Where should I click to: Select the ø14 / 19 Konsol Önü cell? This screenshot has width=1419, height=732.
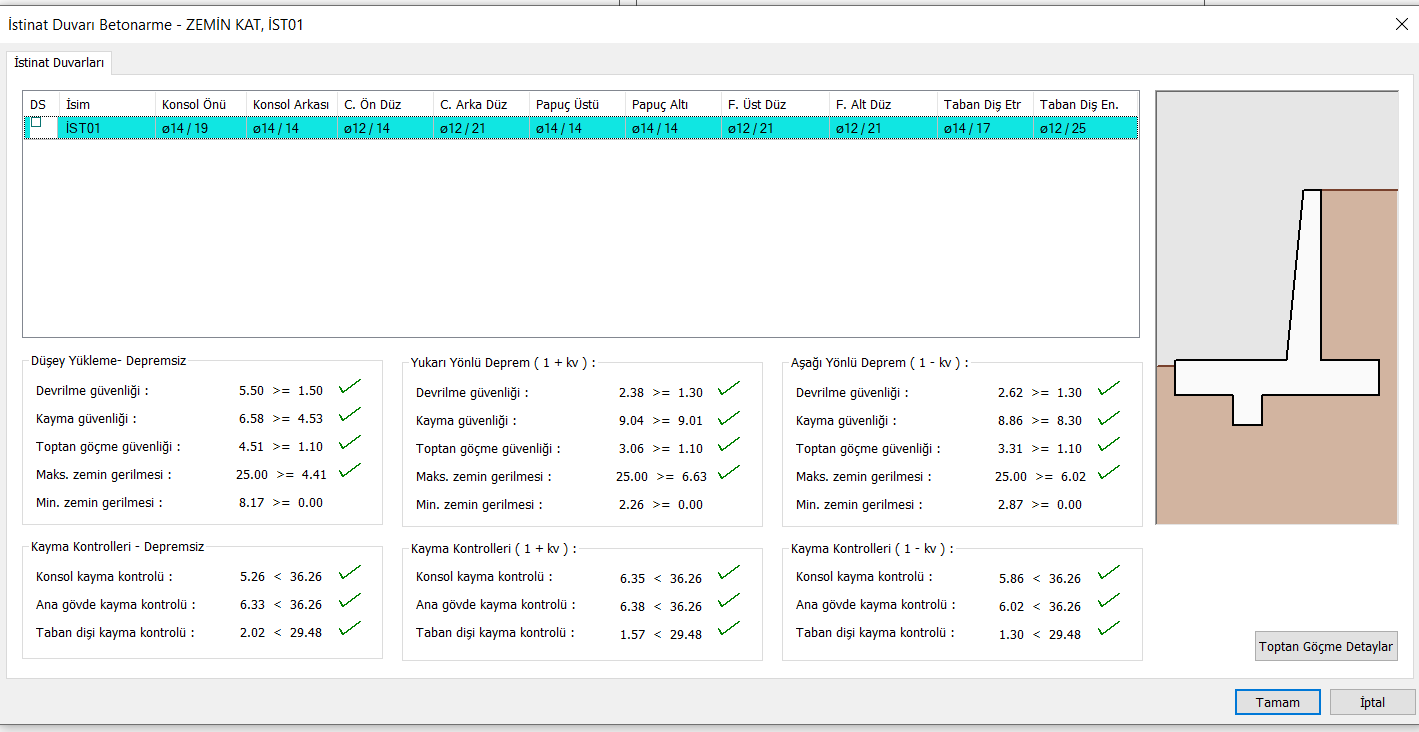point(200,128)
